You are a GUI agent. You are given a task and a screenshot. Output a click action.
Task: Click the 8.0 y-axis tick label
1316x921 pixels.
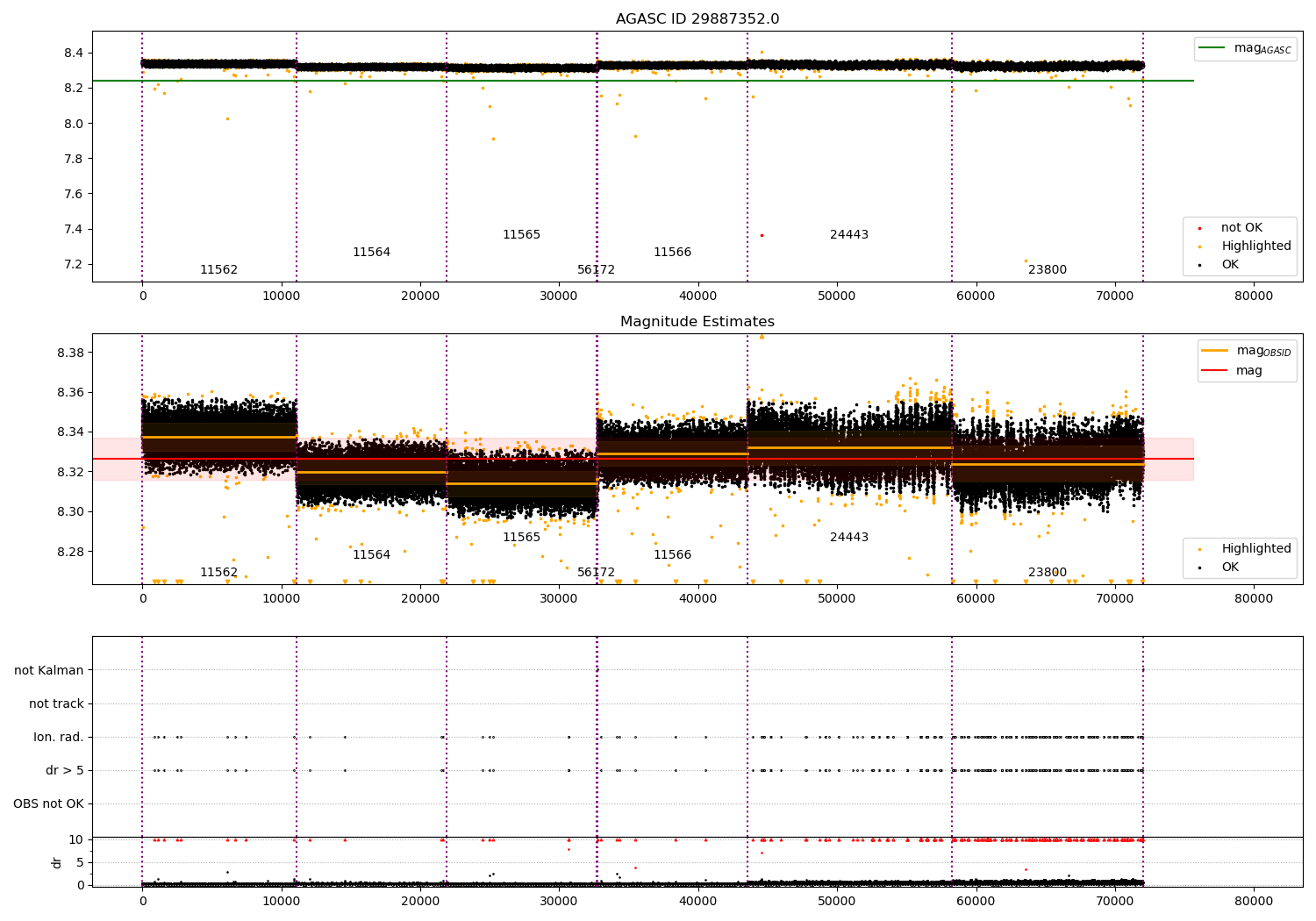[x=74, y=124]
